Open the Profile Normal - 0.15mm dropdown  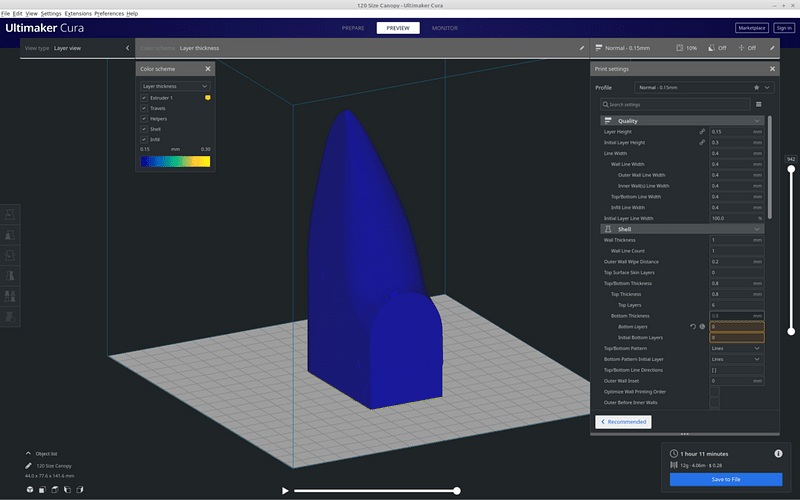pos(704,88)
